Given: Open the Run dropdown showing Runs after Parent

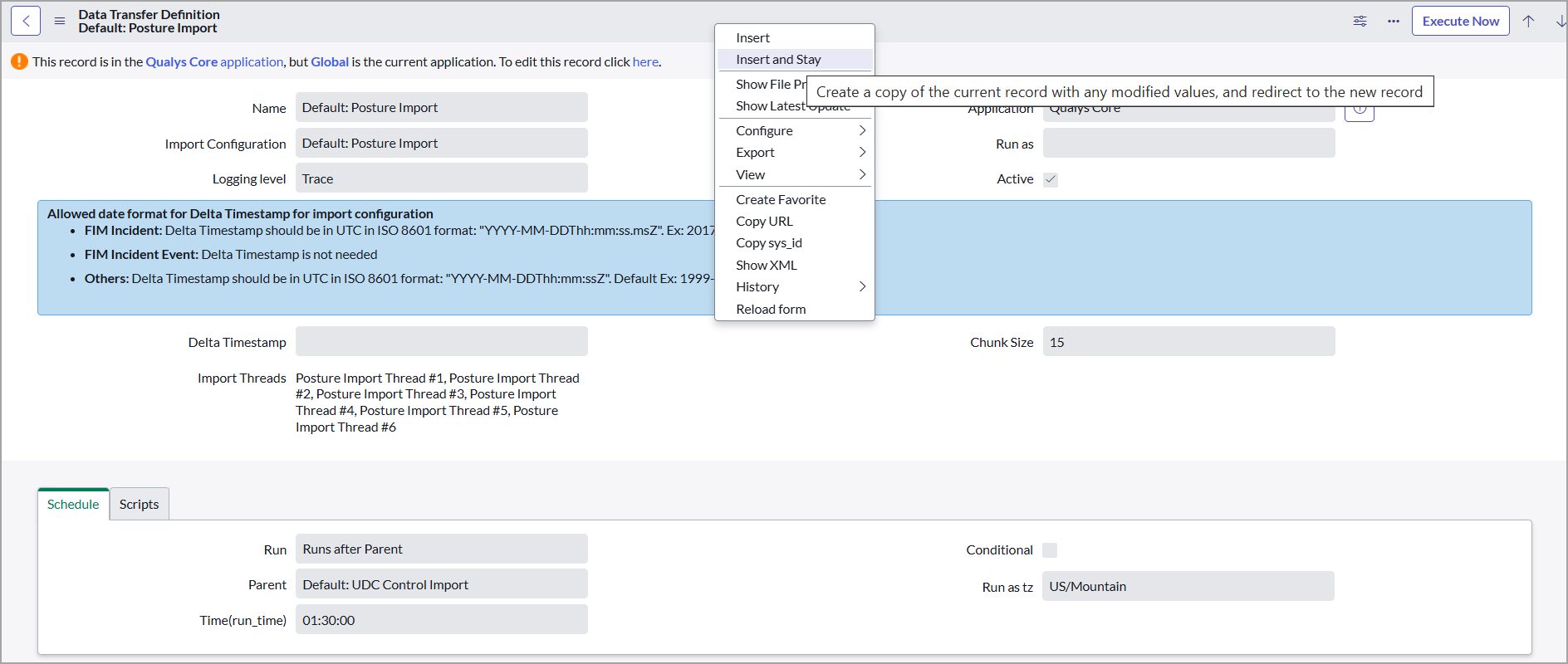Looking at the screenshot, I should pyautogui.click(x=442, y=549).
